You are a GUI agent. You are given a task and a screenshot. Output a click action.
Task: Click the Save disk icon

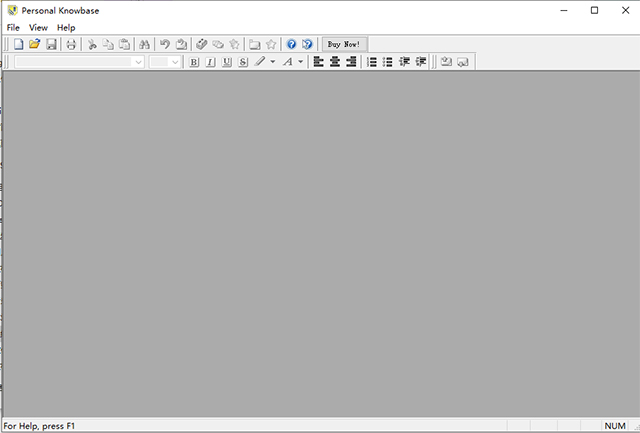click(x=51, y=45)
